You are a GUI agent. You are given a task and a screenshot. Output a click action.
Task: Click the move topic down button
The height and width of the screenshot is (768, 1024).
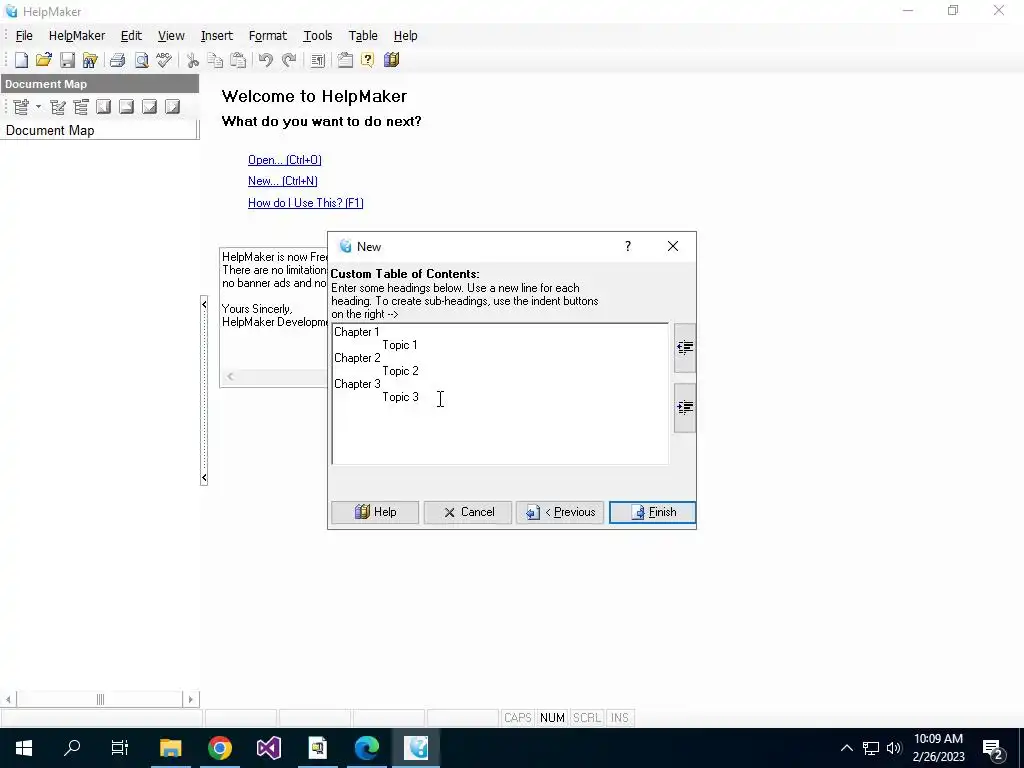click(150, 106)
